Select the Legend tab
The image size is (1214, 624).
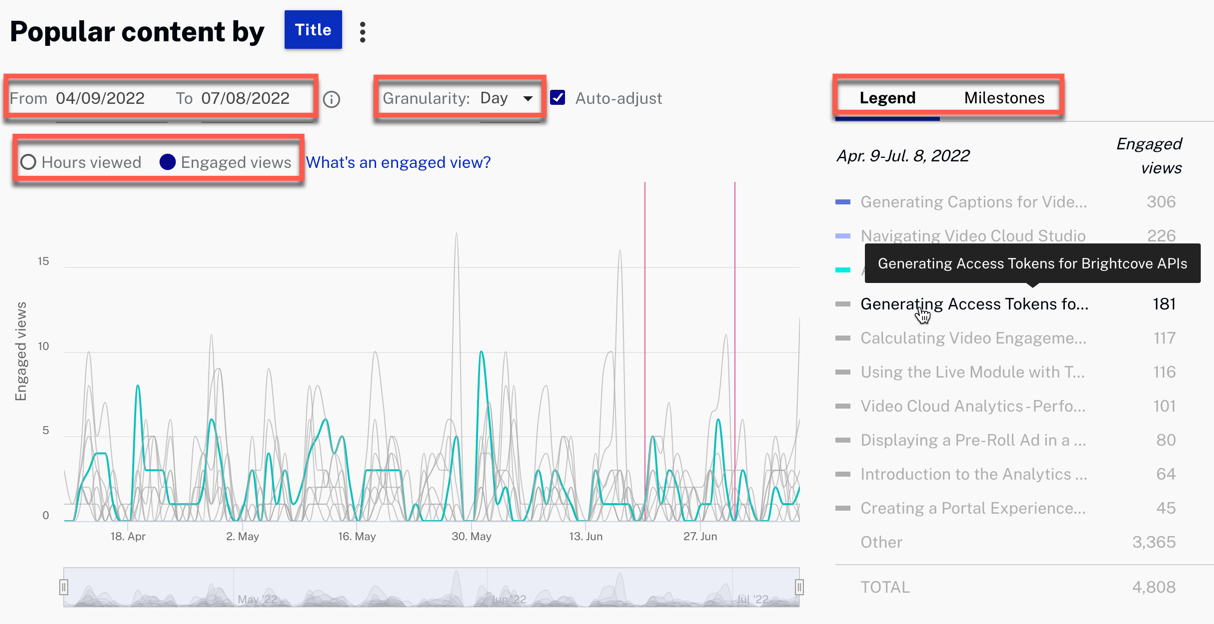(x=887, y=98)
